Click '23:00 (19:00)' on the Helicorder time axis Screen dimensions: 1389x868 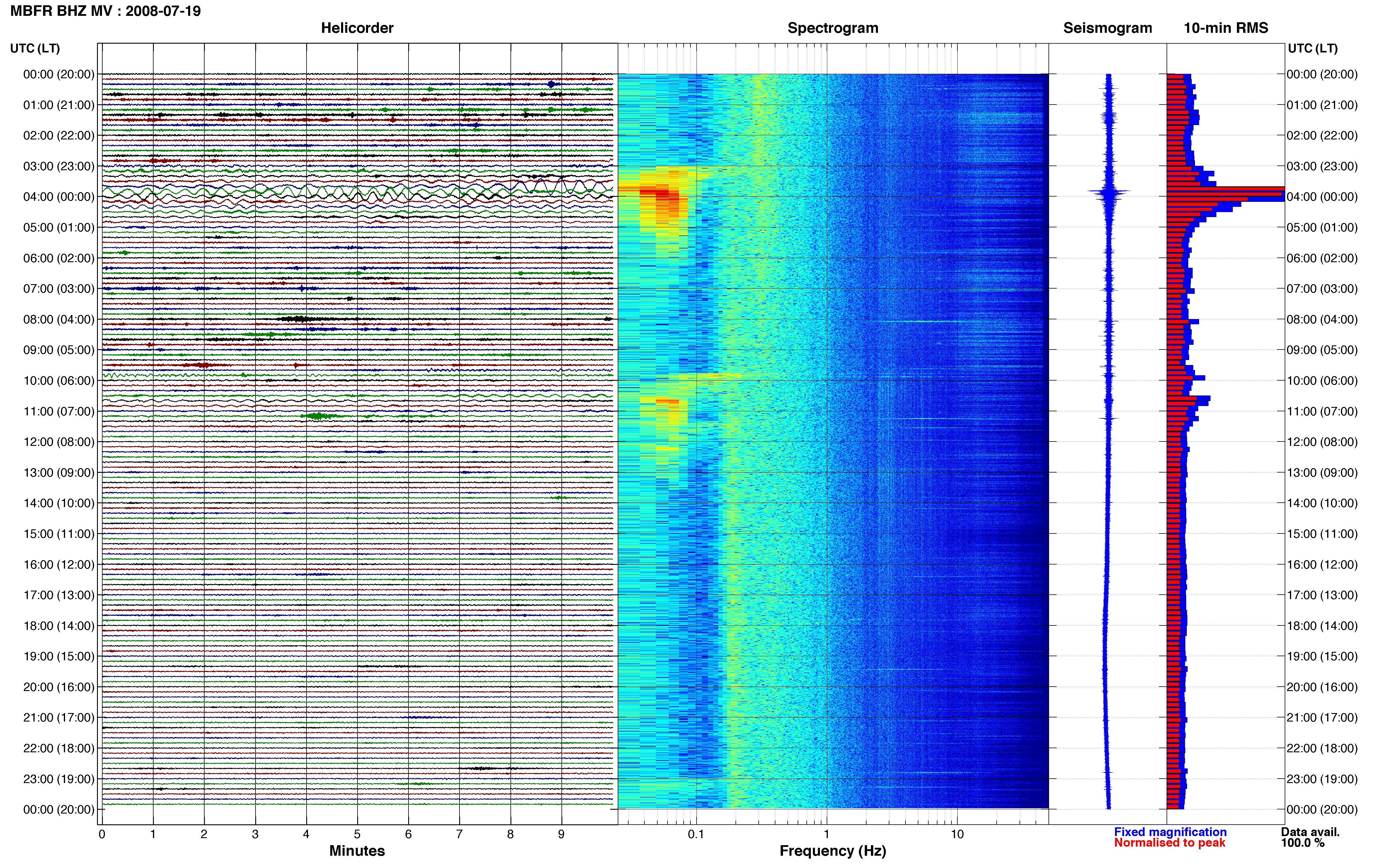(59, 779)
